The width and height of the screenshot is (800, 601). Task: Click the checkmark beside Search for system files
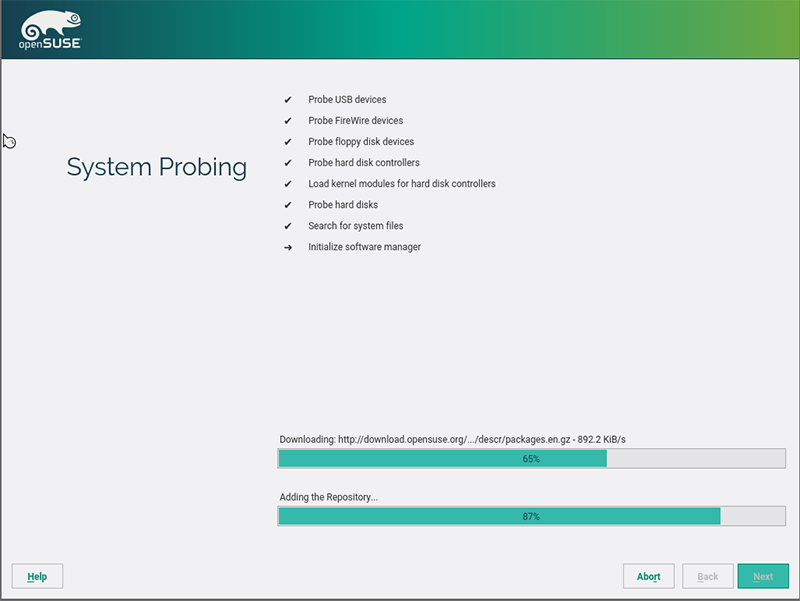pyautogui.click(x=288, y=226)
